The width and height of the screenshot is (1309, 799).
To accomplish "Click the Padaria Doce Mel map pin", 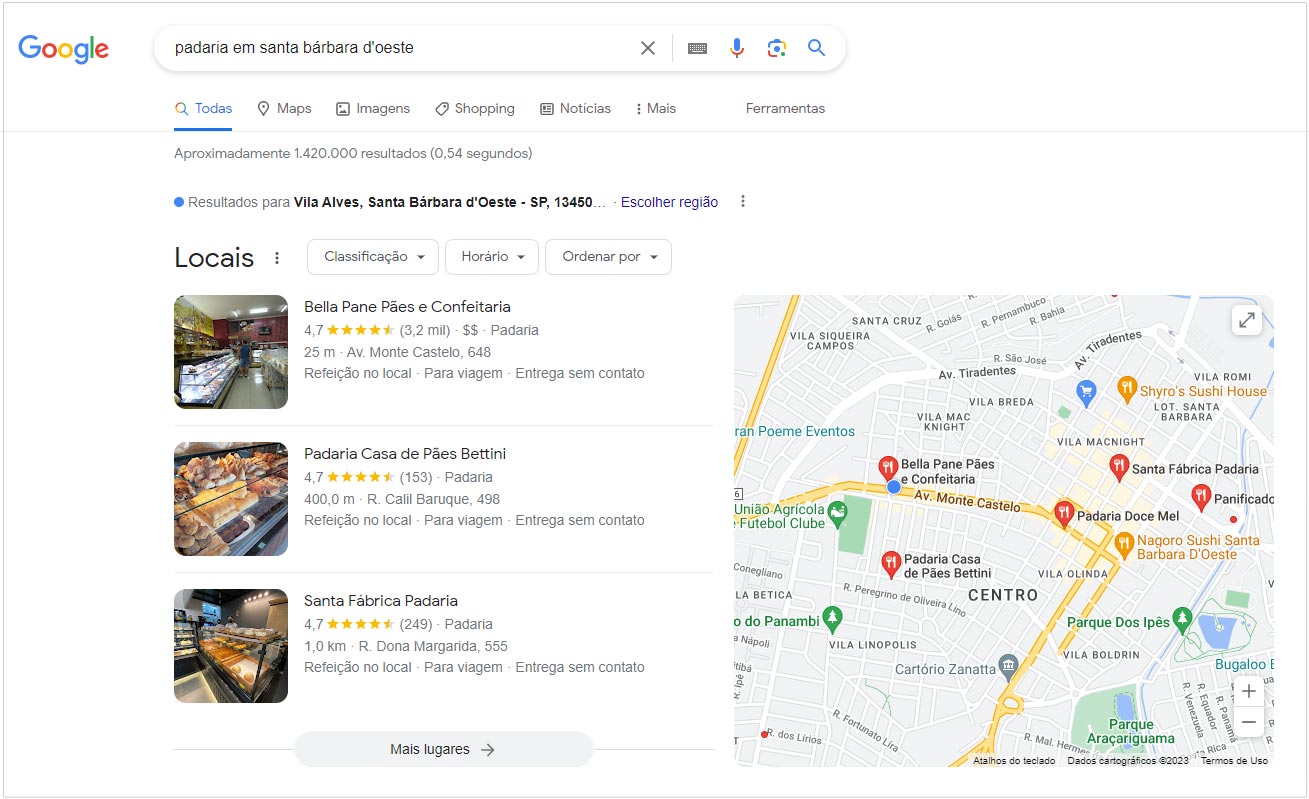I will (x=1062, y=513).
